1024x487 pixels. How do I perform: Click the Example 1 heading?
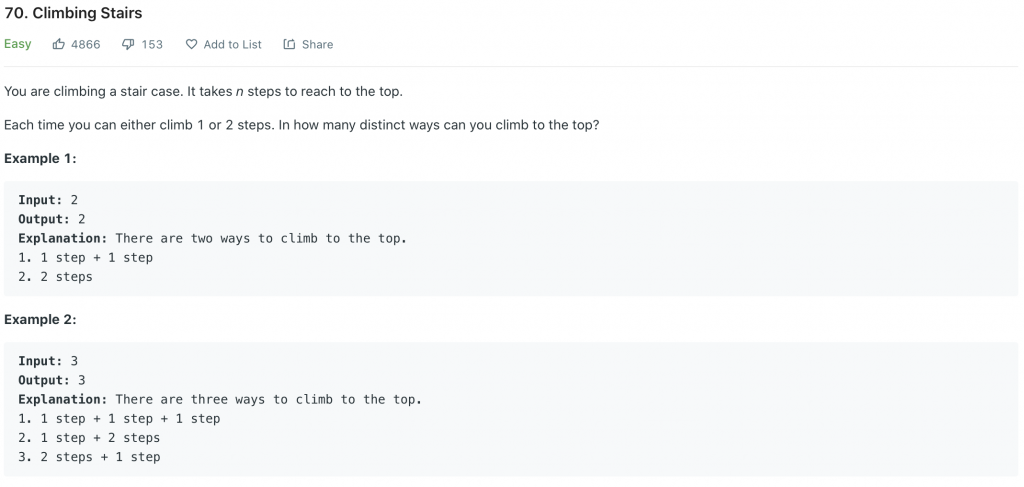(x=40, y=159)
